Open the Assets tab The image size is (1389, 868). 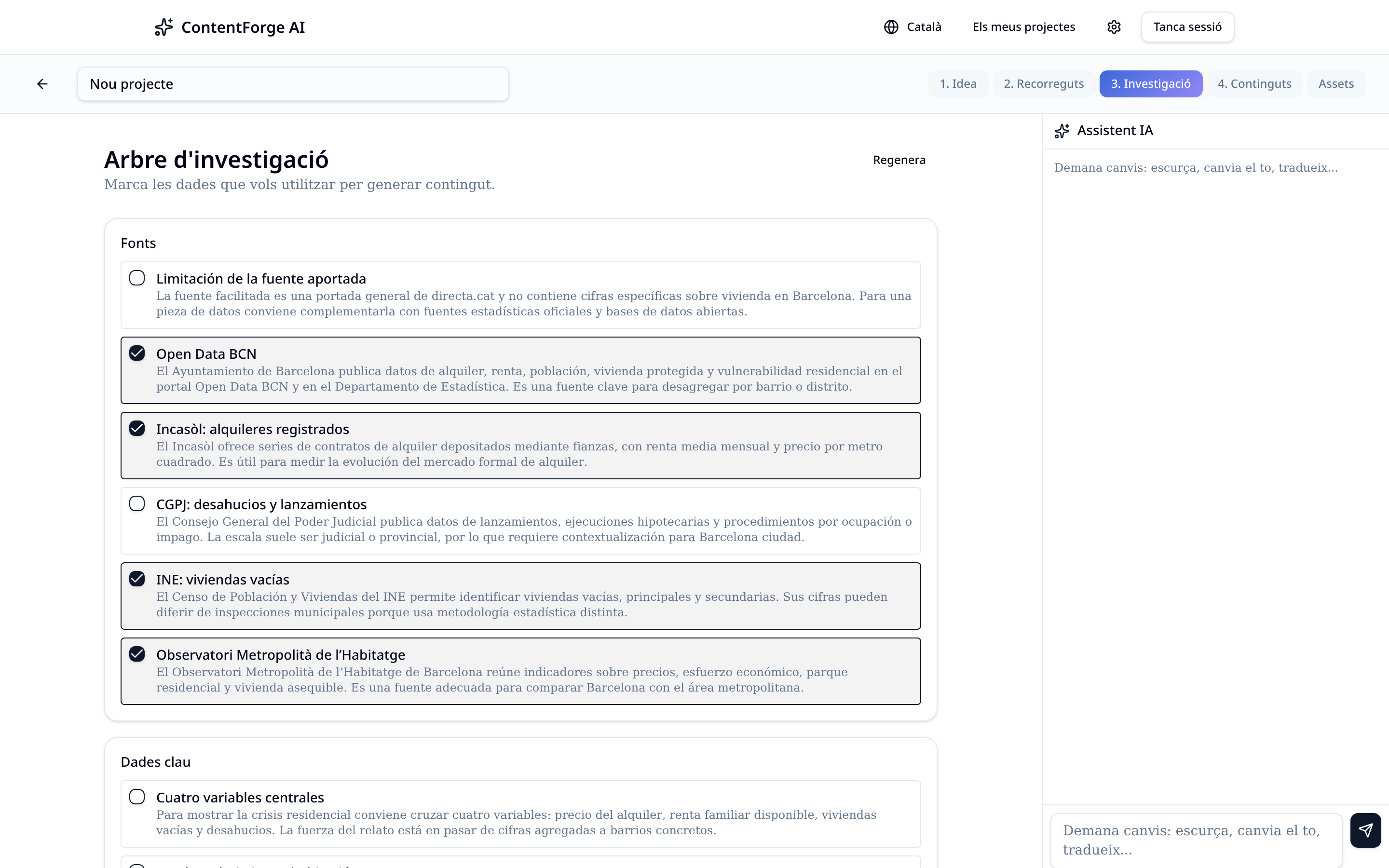1336,84
